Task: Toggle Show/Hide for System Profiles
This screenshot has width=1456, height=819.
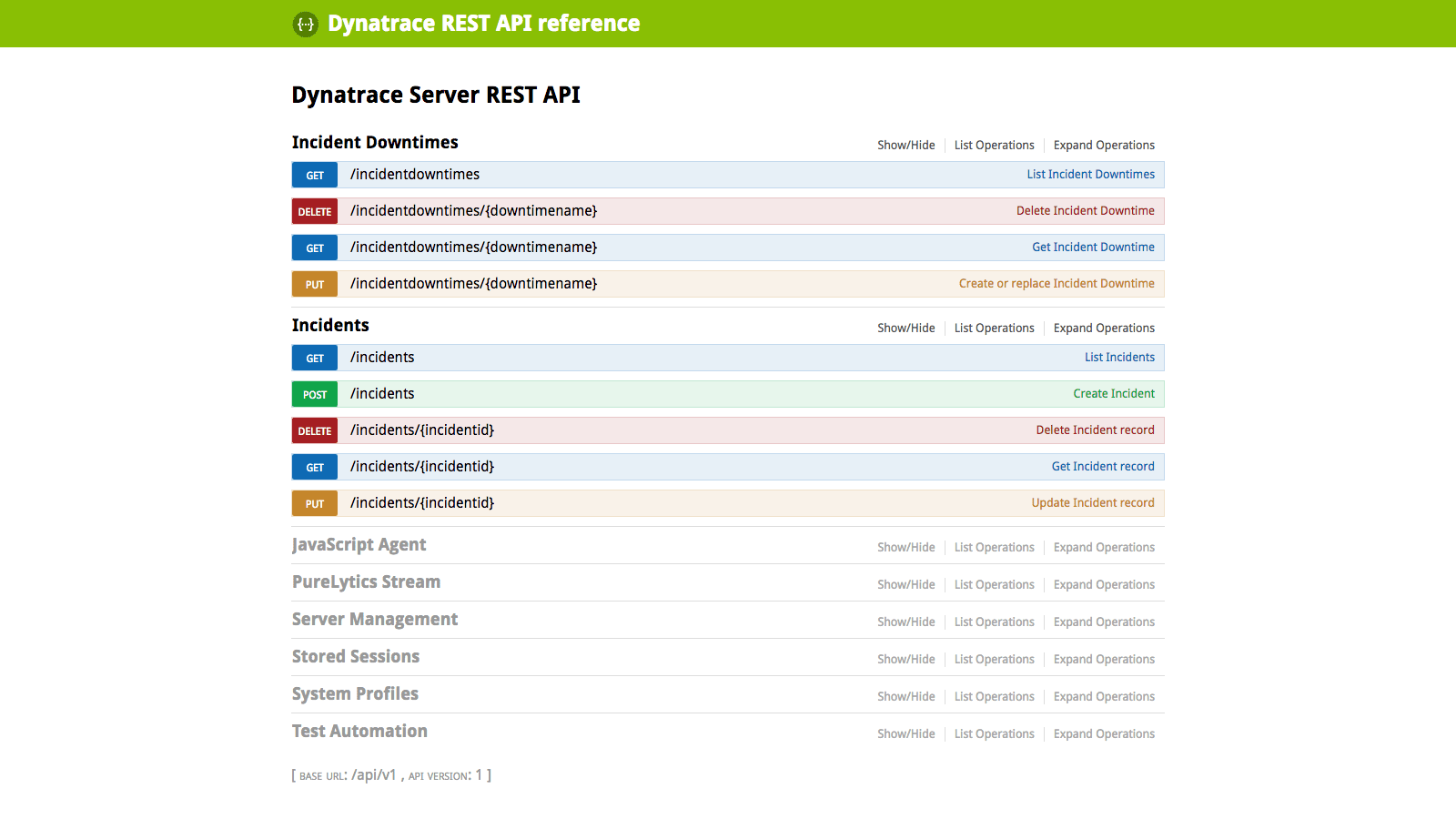Action: pos(905,697)
